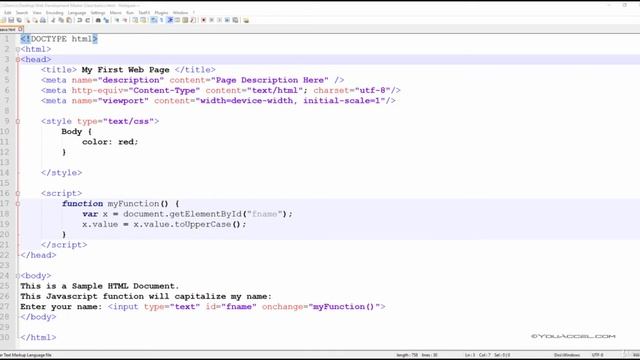Open the View menu
This screenshot has height=360, width=640.
pos(37,13)
